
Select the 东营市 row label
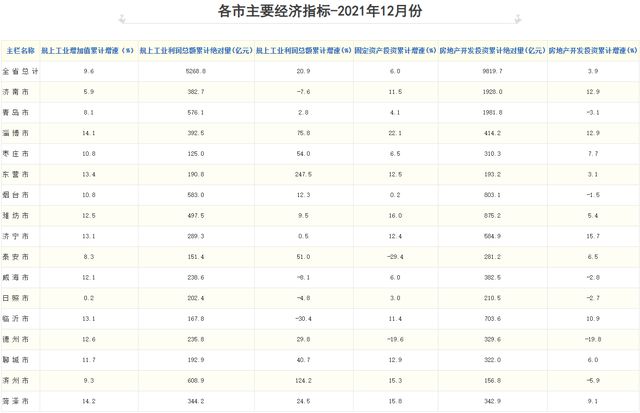tap(16, 174)
